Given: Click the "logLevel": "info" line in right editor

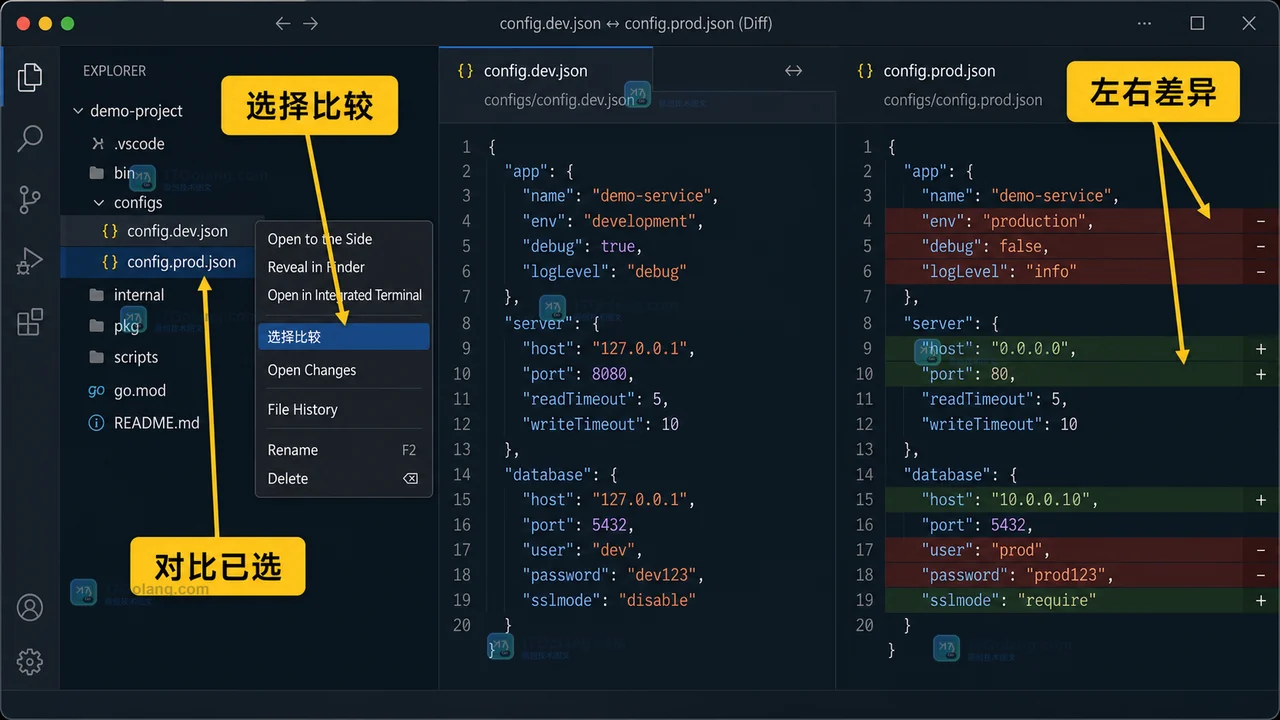Looking at the screenshot, I should click(999, 271).
